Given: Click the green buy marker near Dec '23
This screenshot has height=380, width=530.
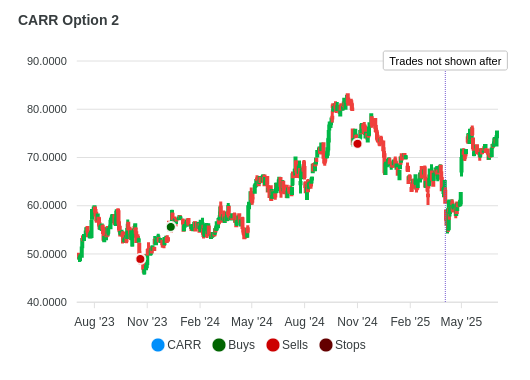Looking at the screenshot, I should pos(171,227).
